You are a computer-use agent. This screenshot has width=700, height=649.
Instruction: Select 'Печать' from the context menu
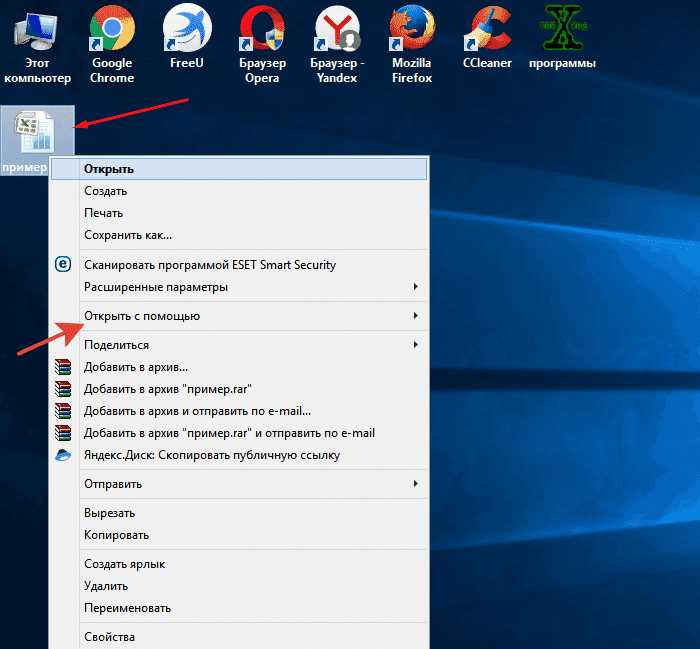[104, 213]
